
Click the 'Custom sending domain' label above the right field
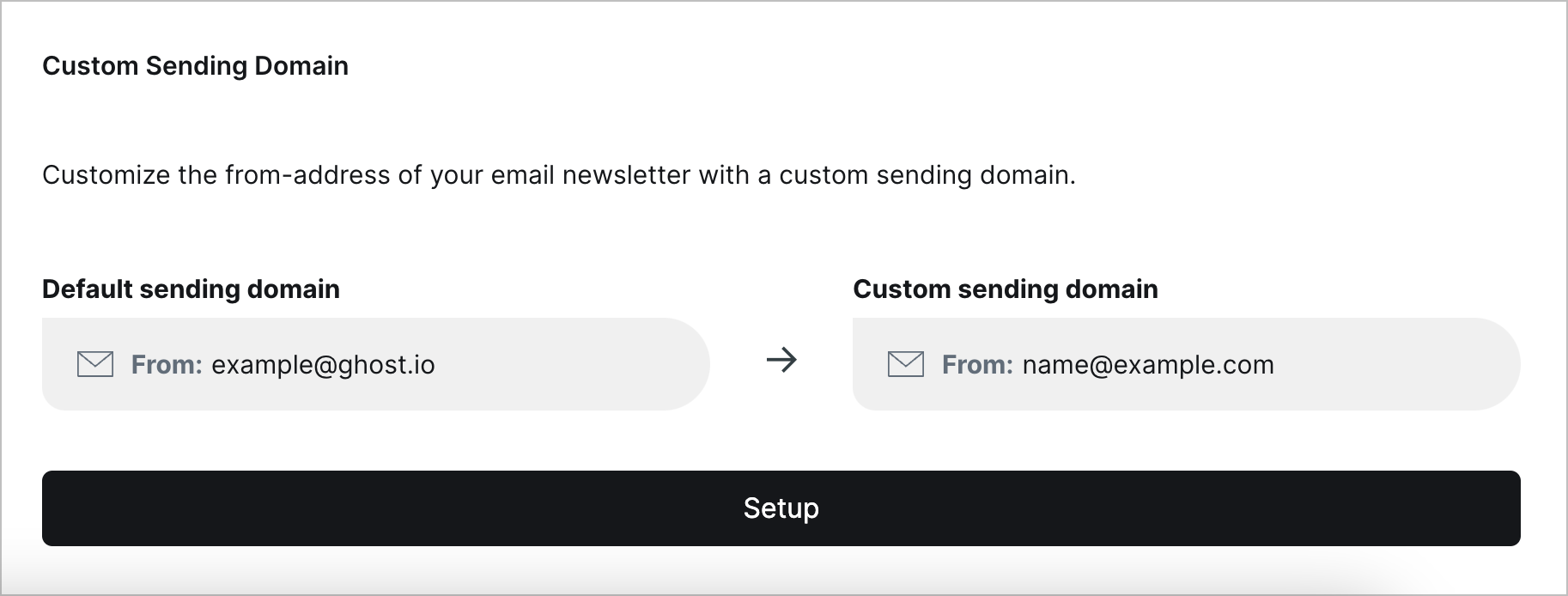1006,289
